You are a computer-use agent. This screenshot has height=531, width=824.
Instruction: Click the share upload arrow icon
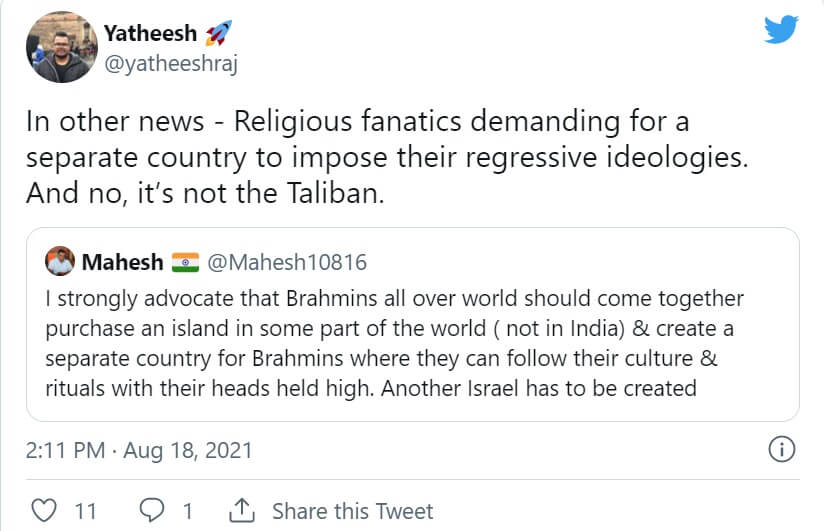pyautogui.click(x=241, y=511)
